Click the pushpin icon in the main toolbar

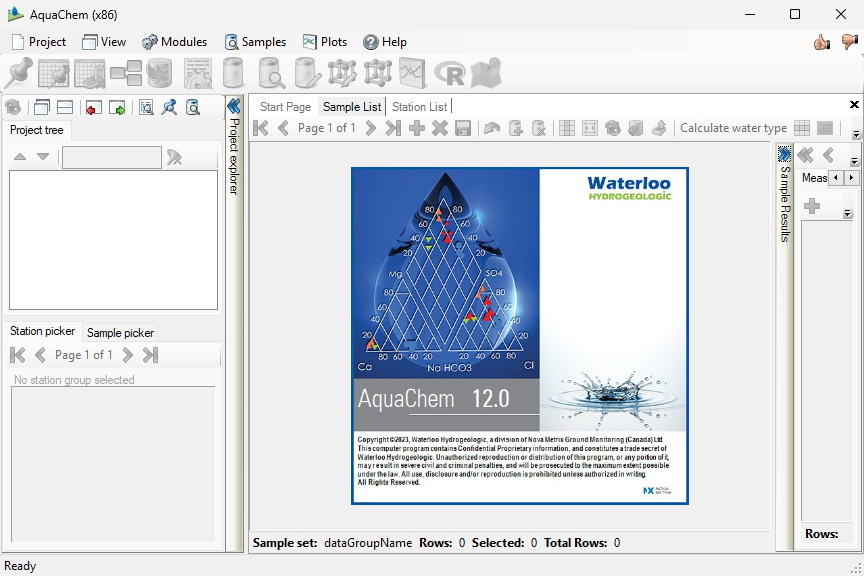(19, 73)
